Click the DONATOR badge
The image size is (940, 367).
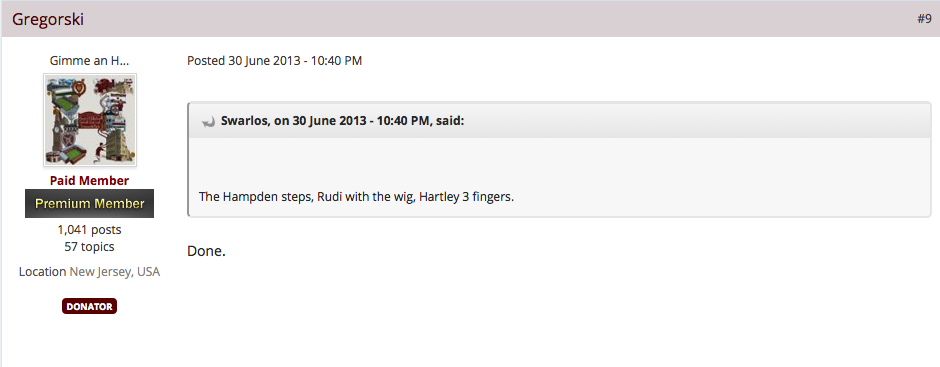89,306
